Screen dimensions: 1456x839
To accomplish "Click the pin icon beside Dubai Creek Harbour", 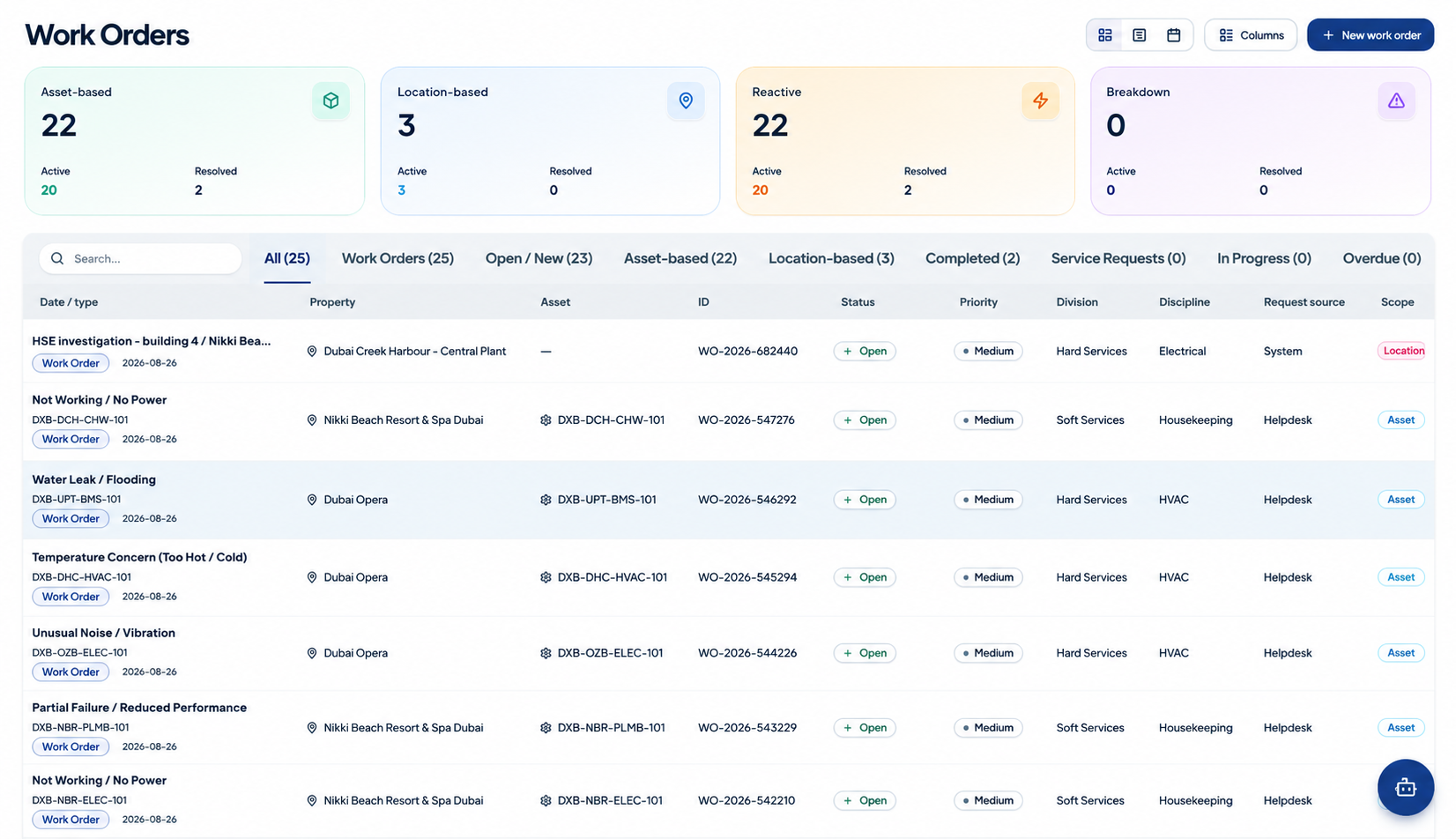I will (x=311, y=351).
